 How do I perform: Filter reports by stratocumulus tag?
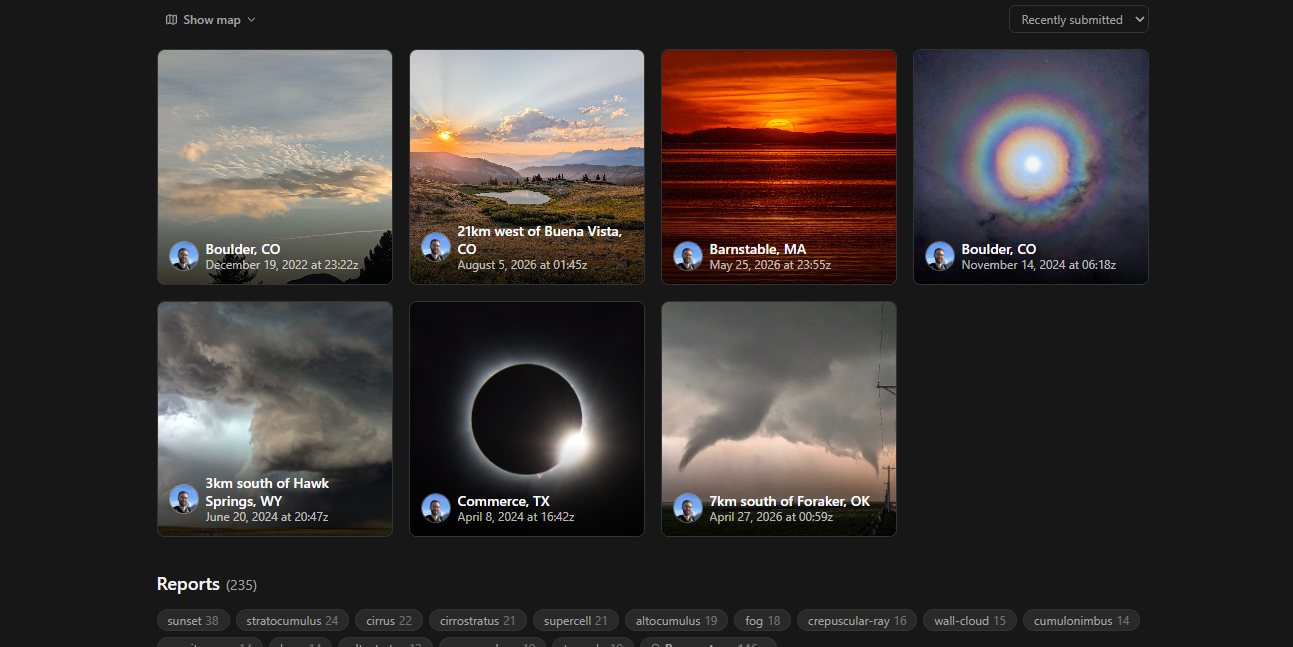(x=293, y=621)
